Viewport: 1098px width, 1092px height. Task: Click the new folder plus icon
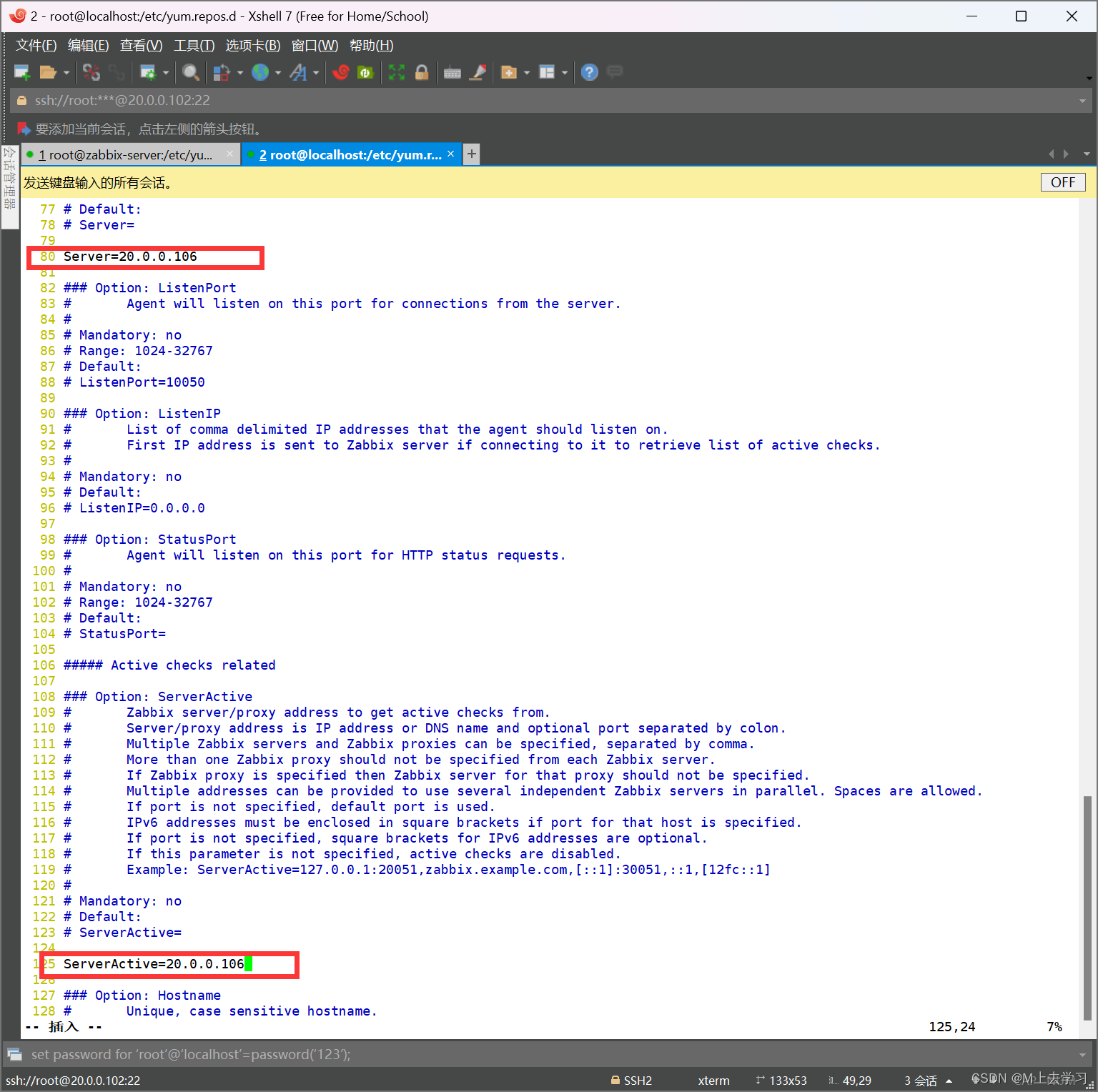coord(509,72)
